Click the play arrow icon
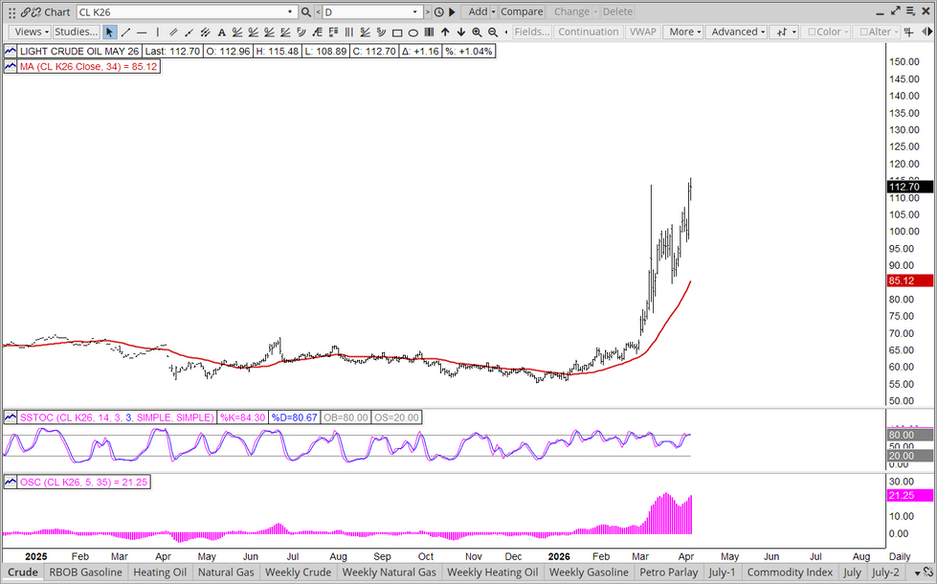Screen dimensions: 937x584 [x=452, y=12]
